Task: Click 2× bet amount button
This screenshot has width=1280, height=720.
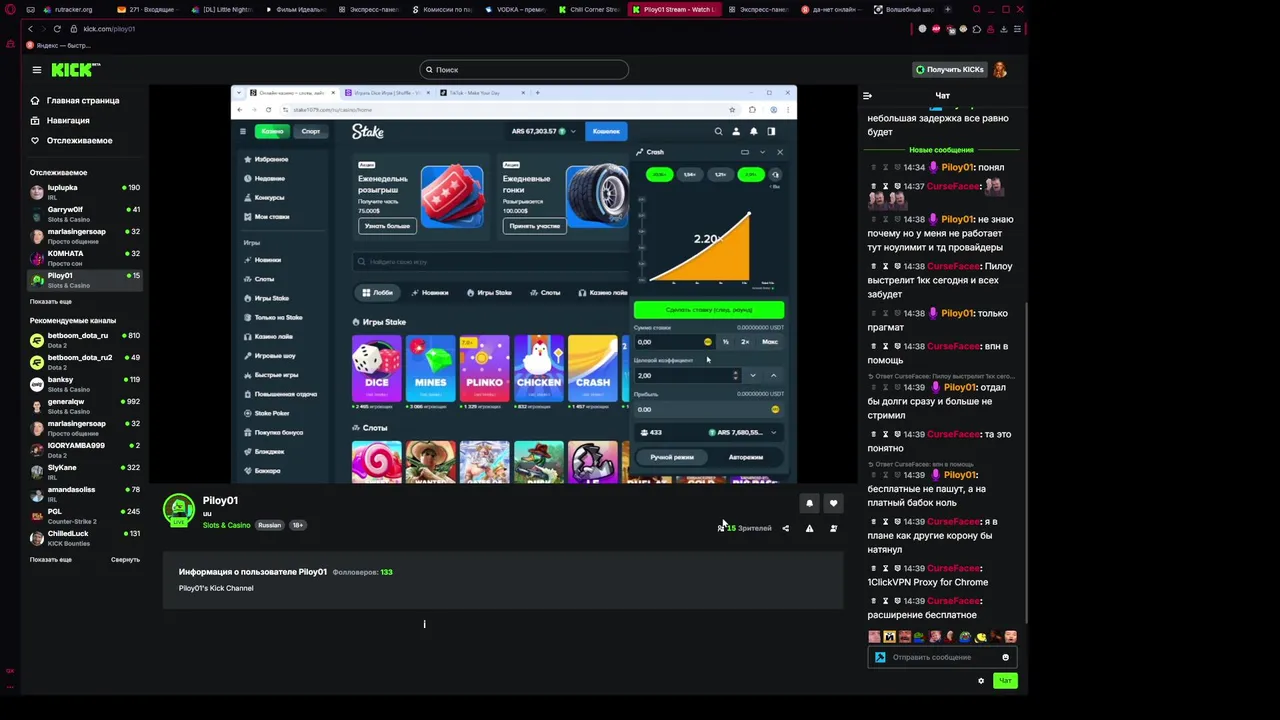Action: [x=744, y=342]
